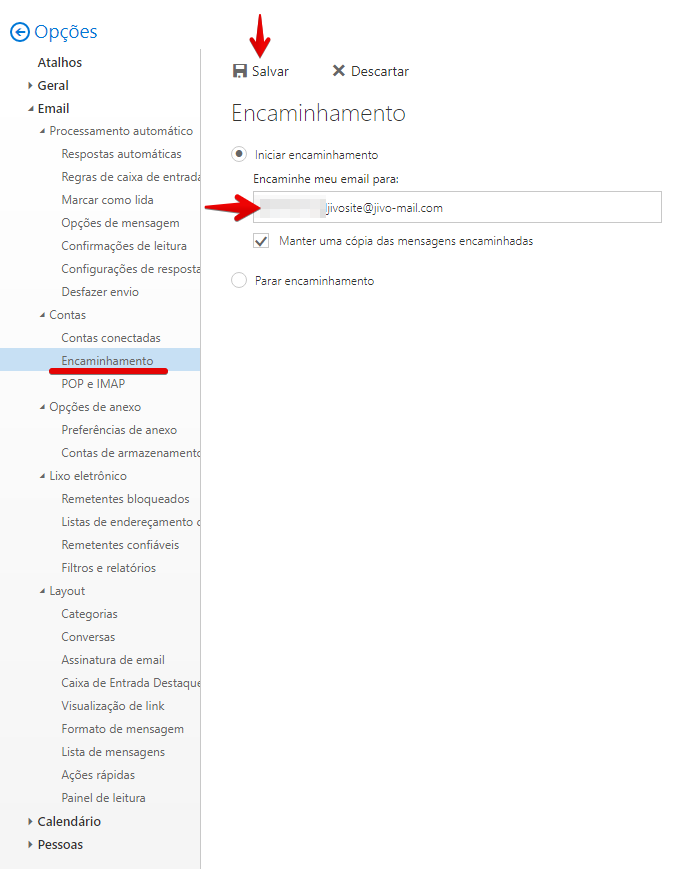Expand the Calendário section
The image size is (687, 869).
pos(30,821)
